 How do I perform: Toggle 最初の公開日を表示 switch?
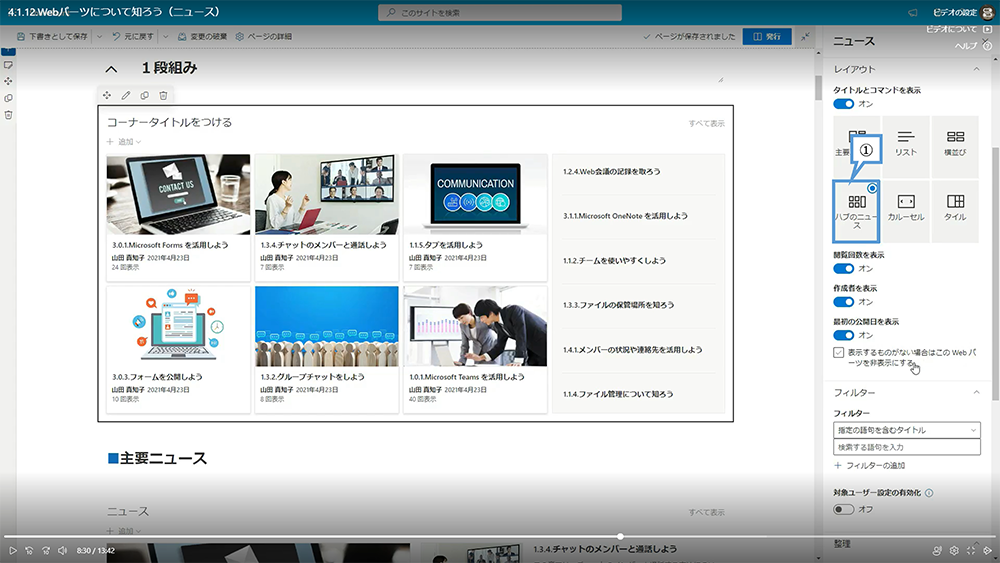(x=844, y=335)
